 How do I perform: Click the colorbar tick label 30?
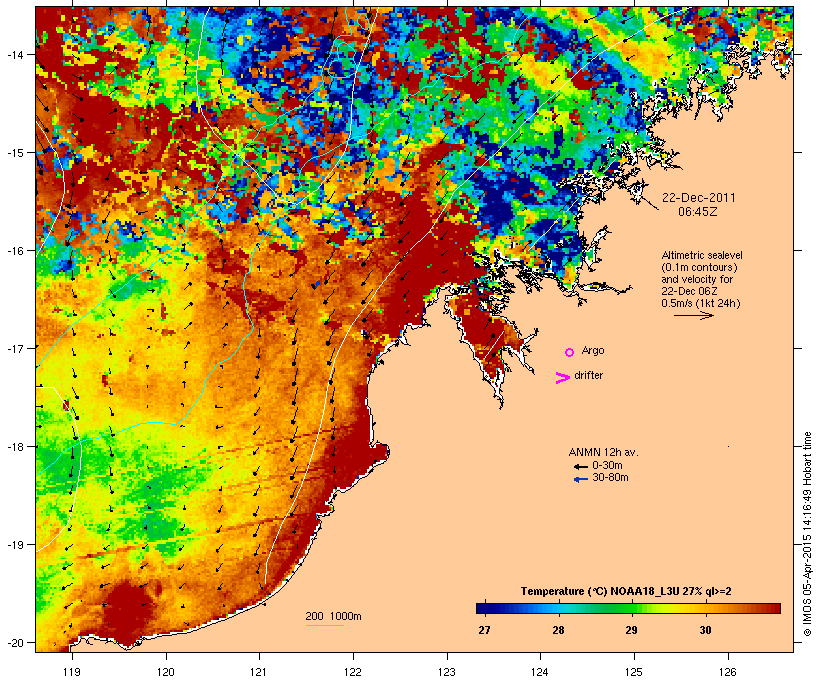pos(705,630)
